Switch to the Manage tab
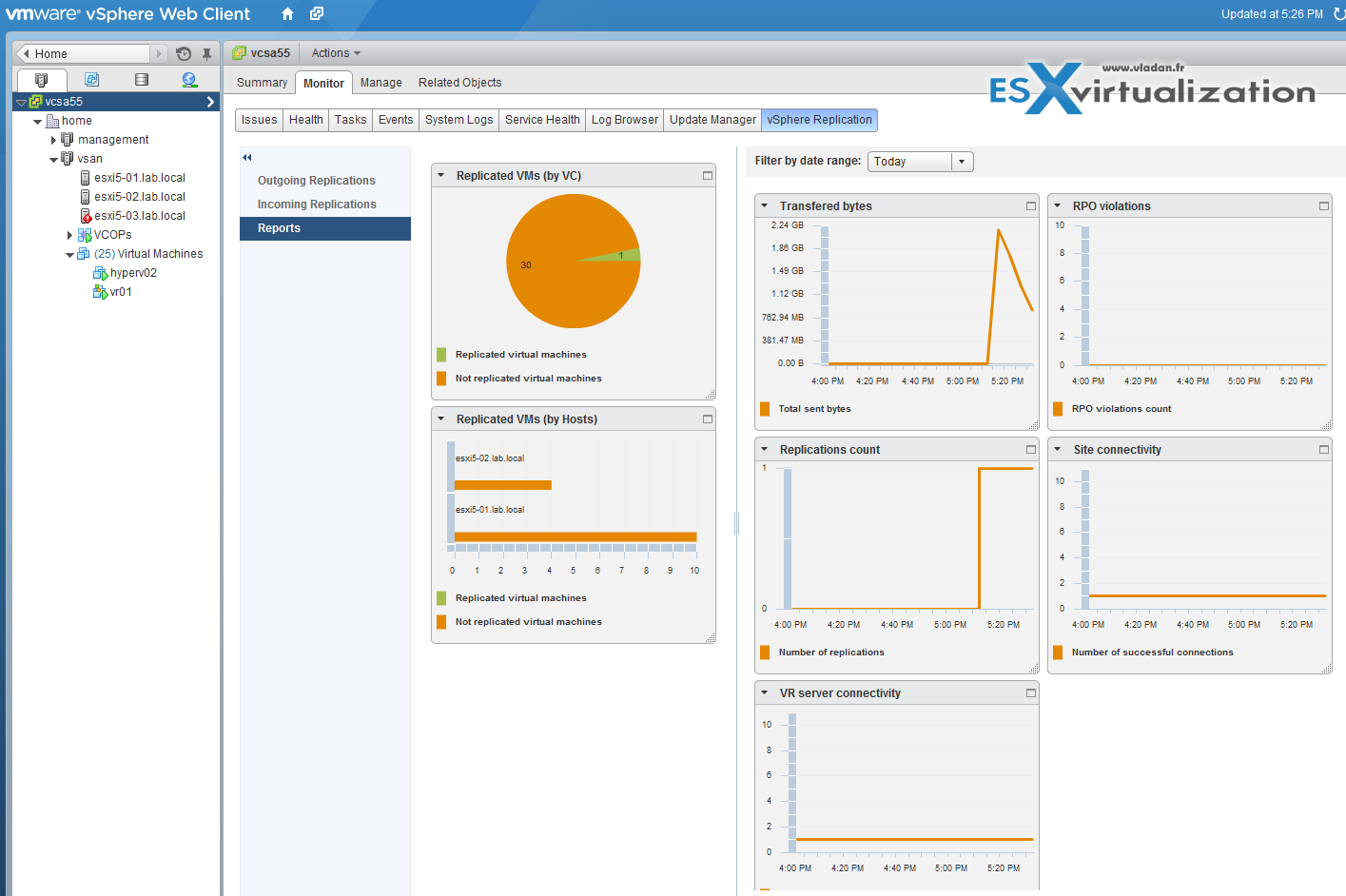The height and width of the screenshot is (896, 1346). tap(381, 83)
